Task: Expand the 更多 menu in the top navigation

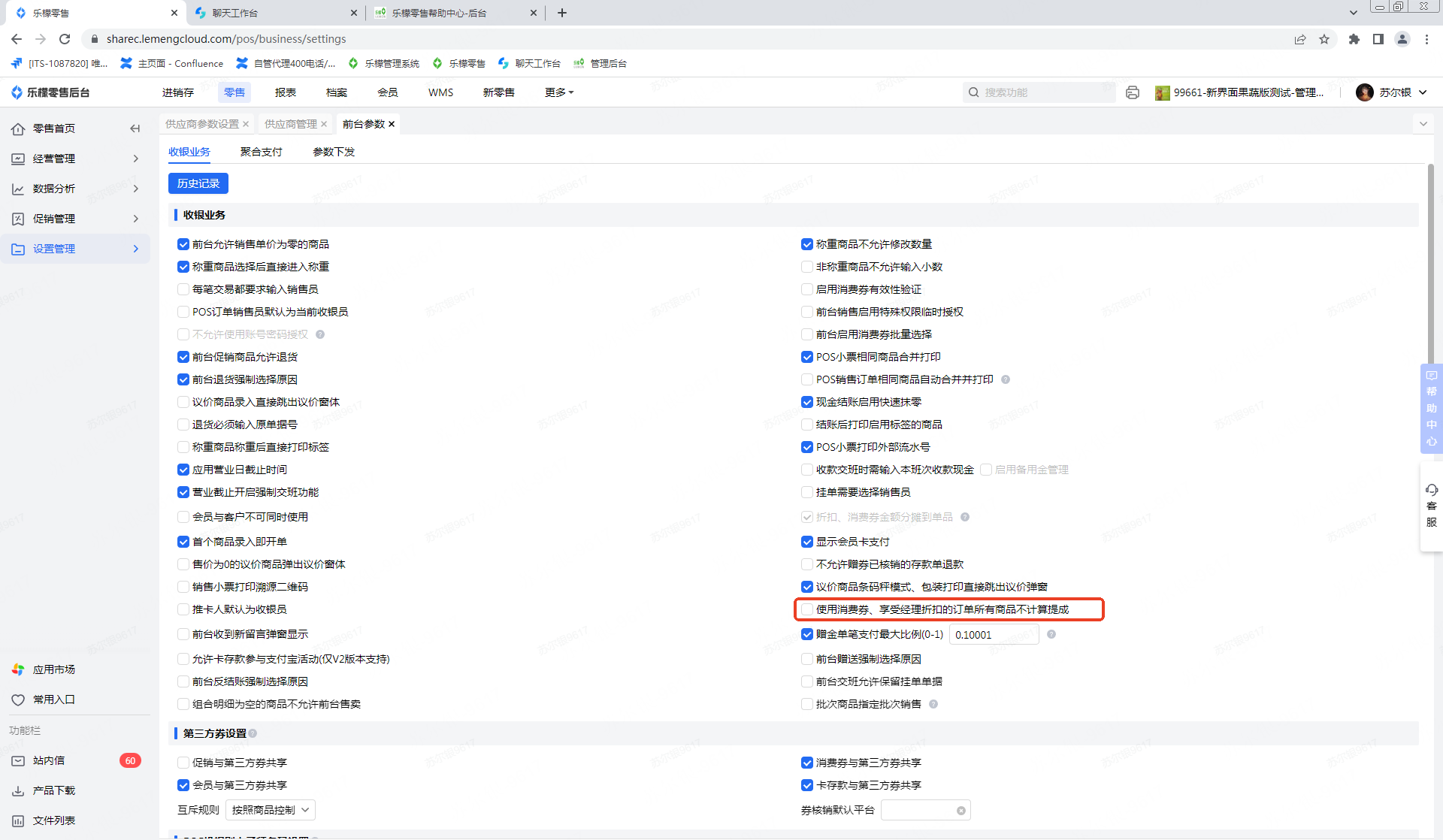Action: [x=558, y=92]
